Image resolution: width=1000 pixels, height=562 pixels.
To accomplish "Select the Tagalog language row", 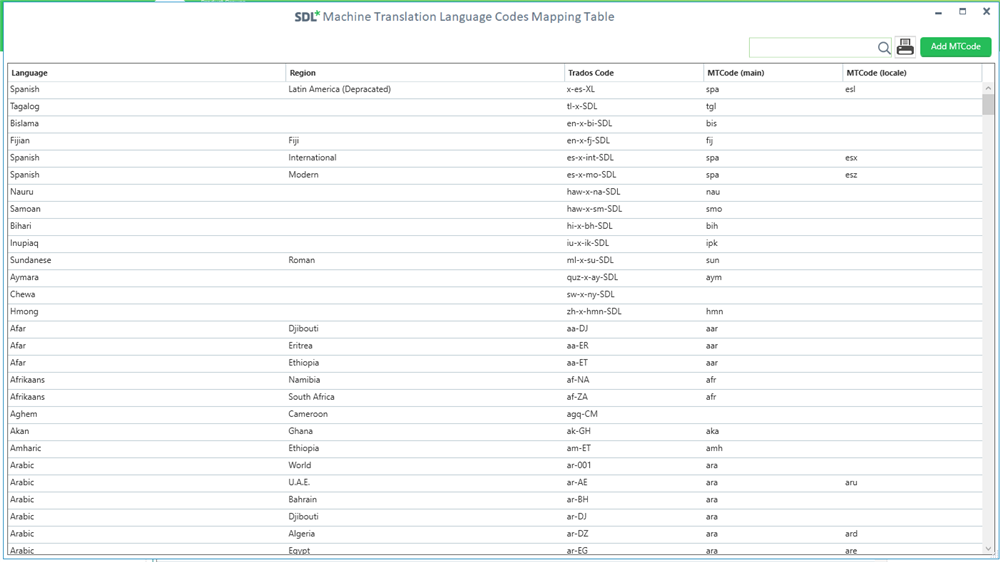I will click(495, 107).
